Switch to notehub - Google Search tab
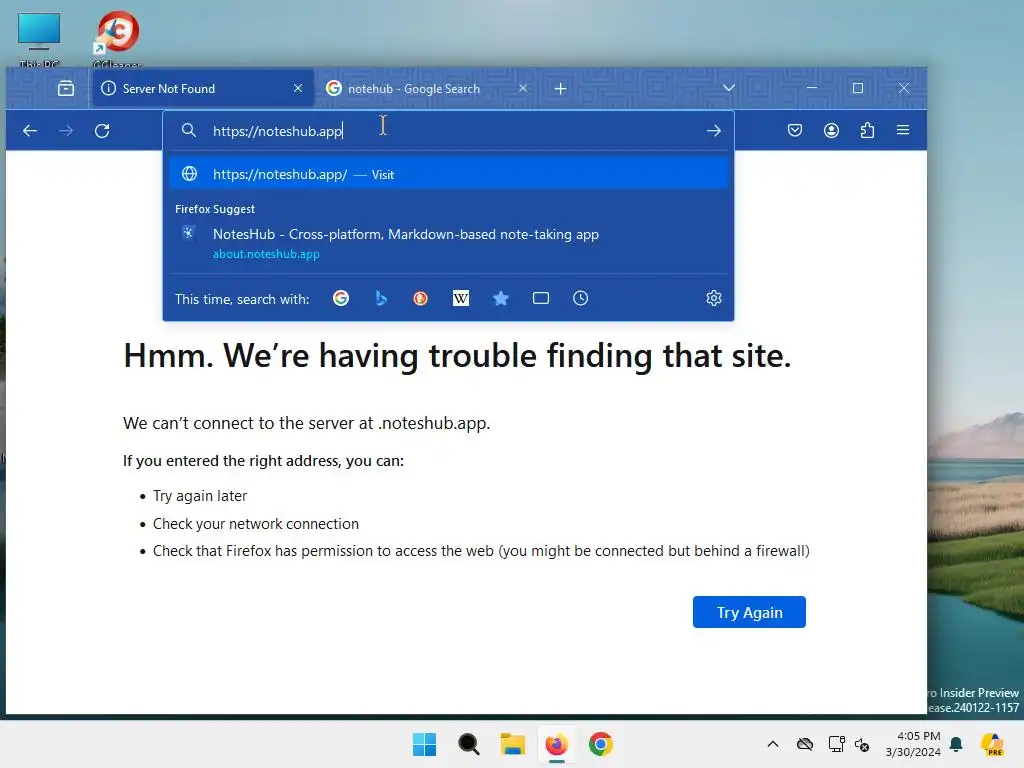The image size is (1024, 768). (x=427, y=88)
